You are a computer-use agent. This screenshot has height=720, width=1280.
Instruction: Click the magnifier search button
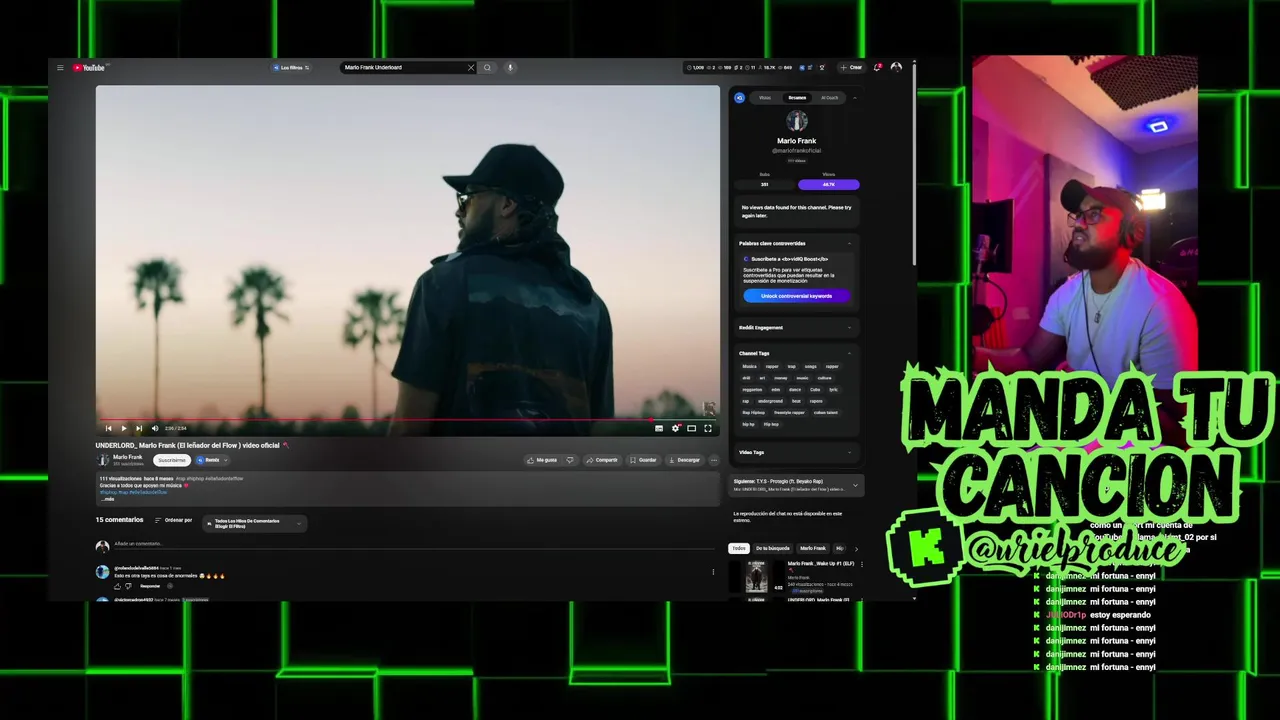coord(487,68)
